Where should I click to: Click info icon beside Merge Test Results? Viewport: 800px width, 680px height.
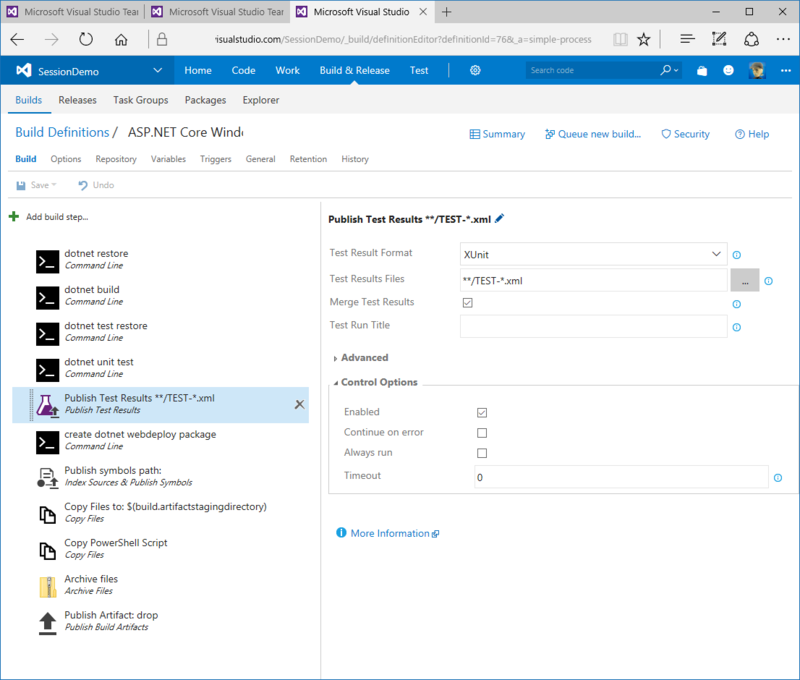coord(736,304)
